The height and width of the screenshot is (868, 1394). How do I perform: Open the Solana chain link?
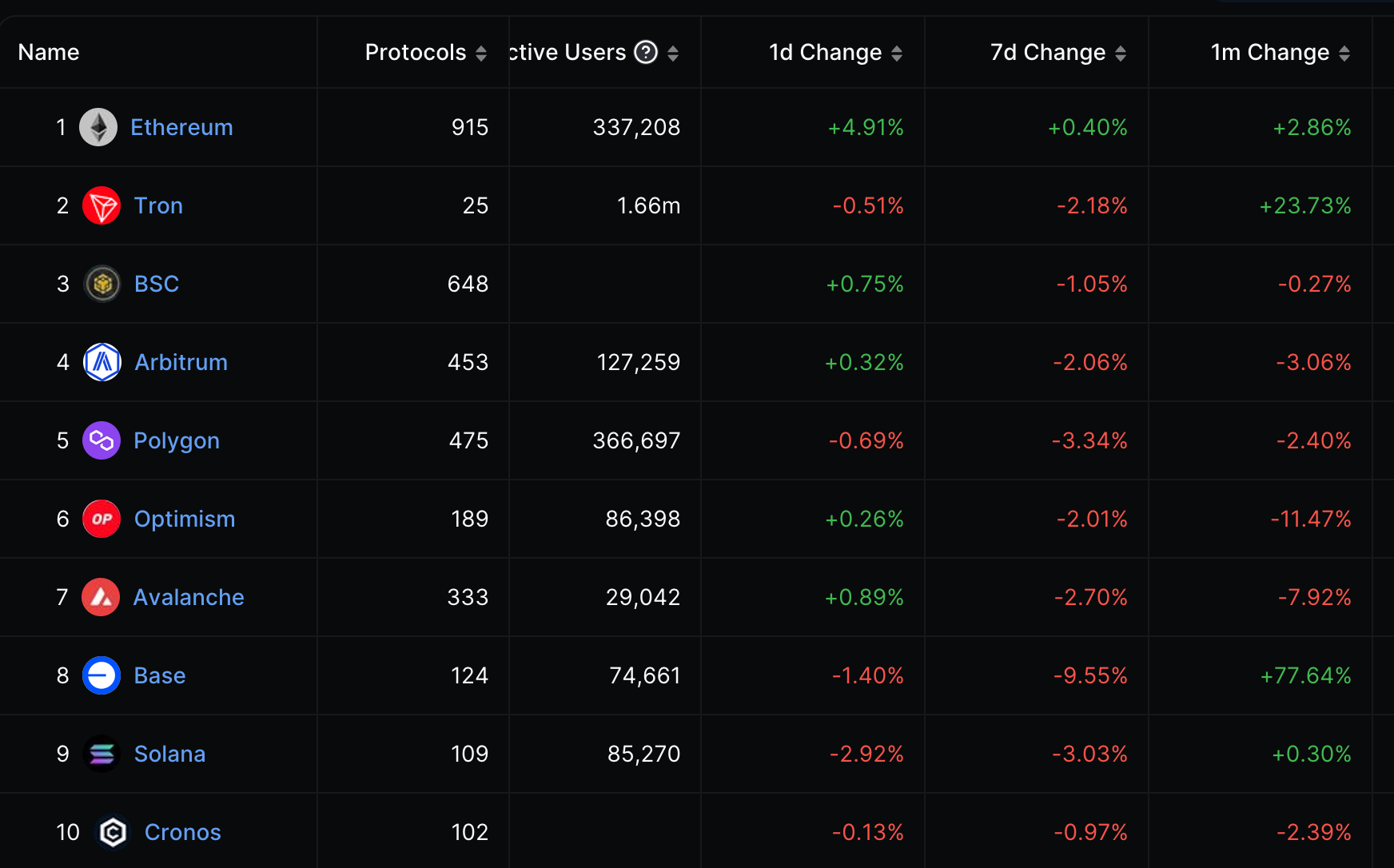tap(169, 754)
